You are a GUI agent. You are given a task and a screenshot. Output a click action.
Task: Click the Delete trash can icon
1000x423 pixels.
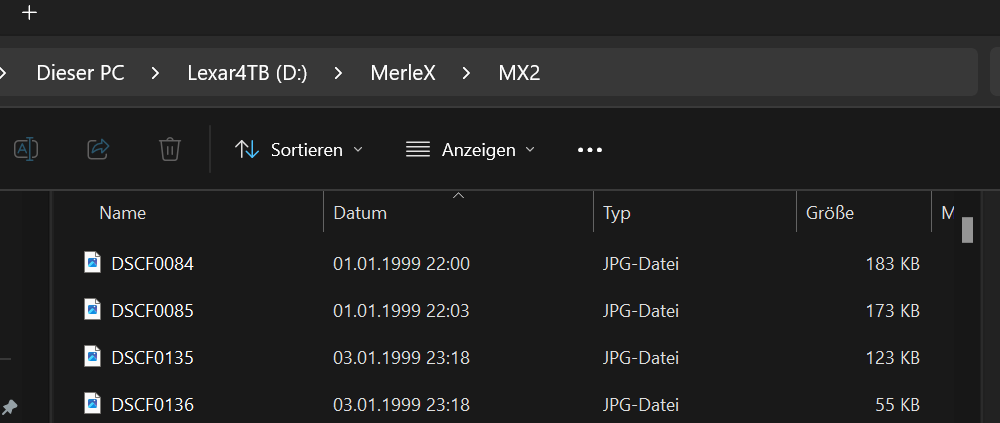(169, 150)
